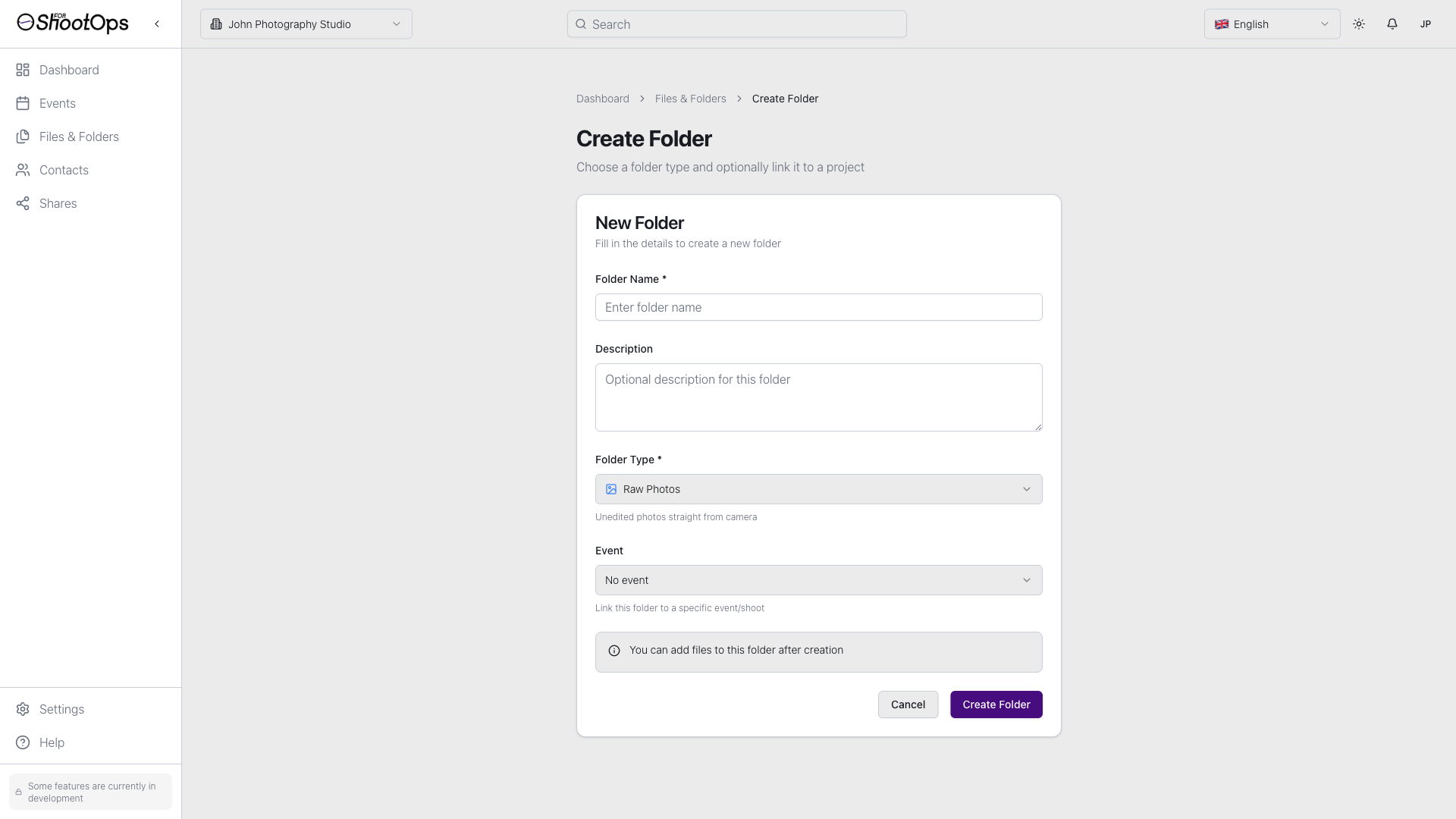1456x819 pixels.
Task: Focus the Folder Name input field
Action: pos(818,307)
